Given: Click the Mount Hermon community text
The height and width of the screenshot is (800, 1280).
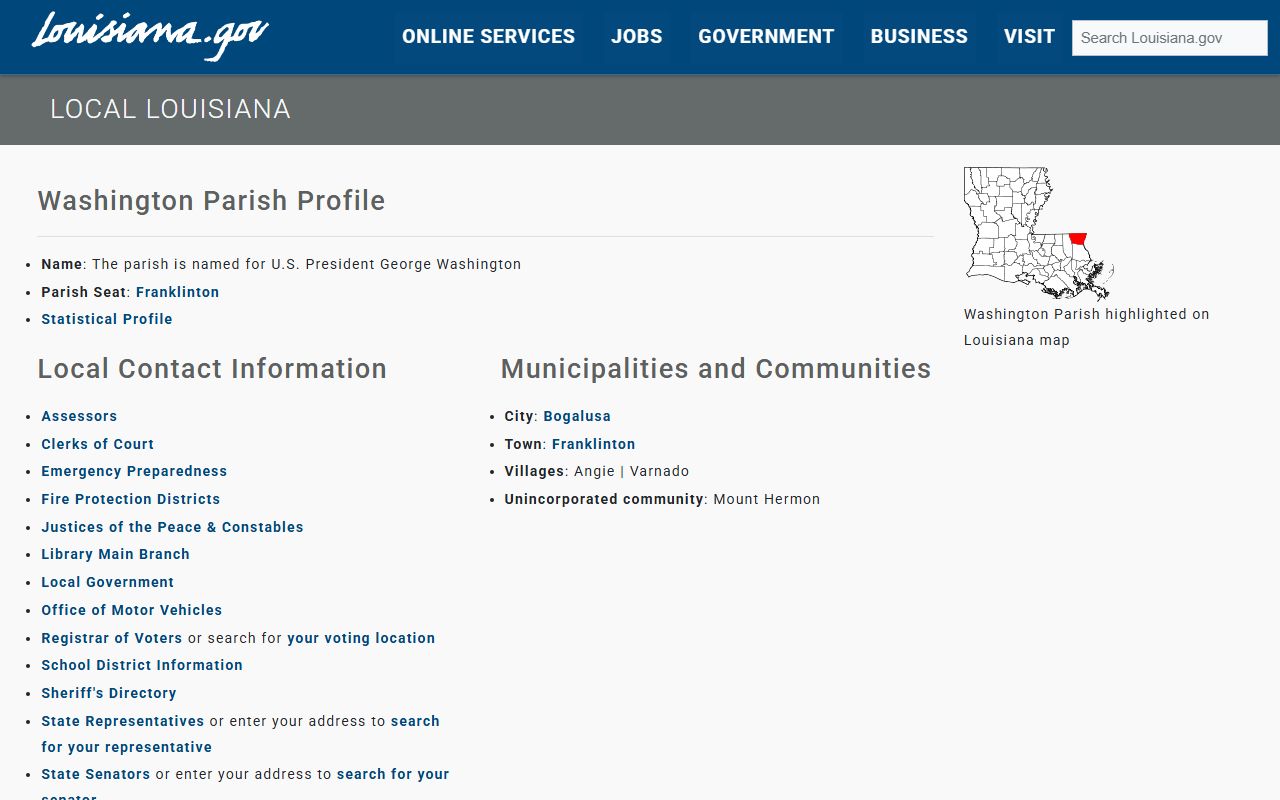Looking at the screenshot, I should [767, 499].
